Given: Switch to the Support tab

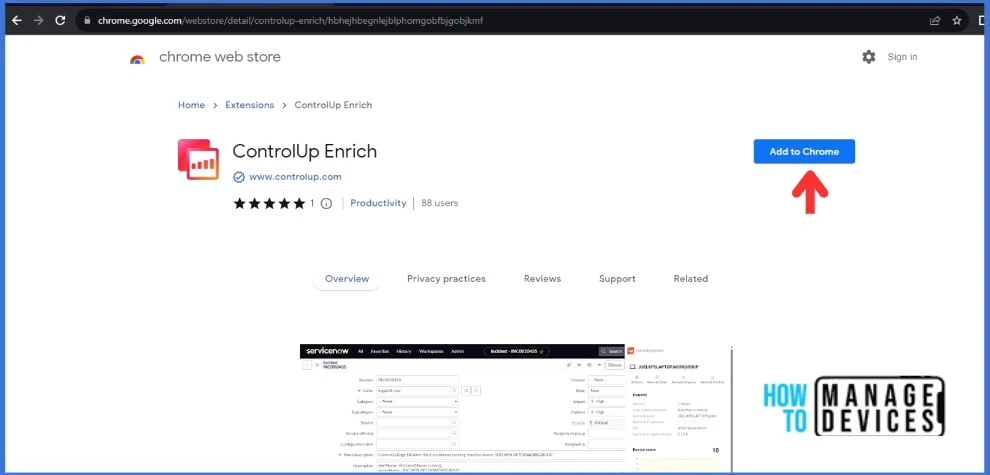Looking at the screenshot, I should (617, 279).
